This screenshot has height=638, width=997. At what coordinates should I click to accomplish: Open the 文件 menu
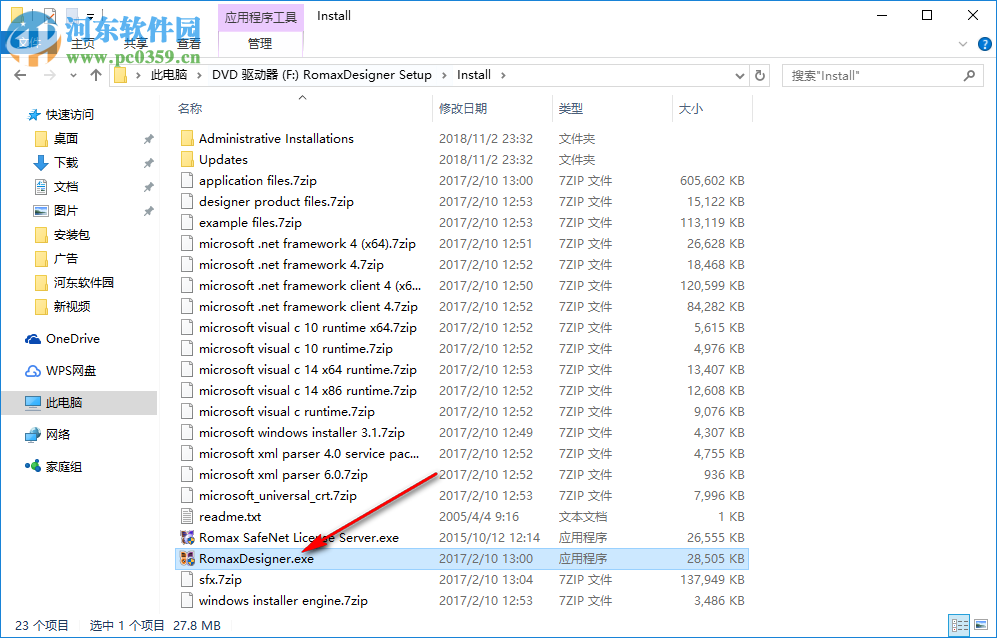click(x=27, y=43)
